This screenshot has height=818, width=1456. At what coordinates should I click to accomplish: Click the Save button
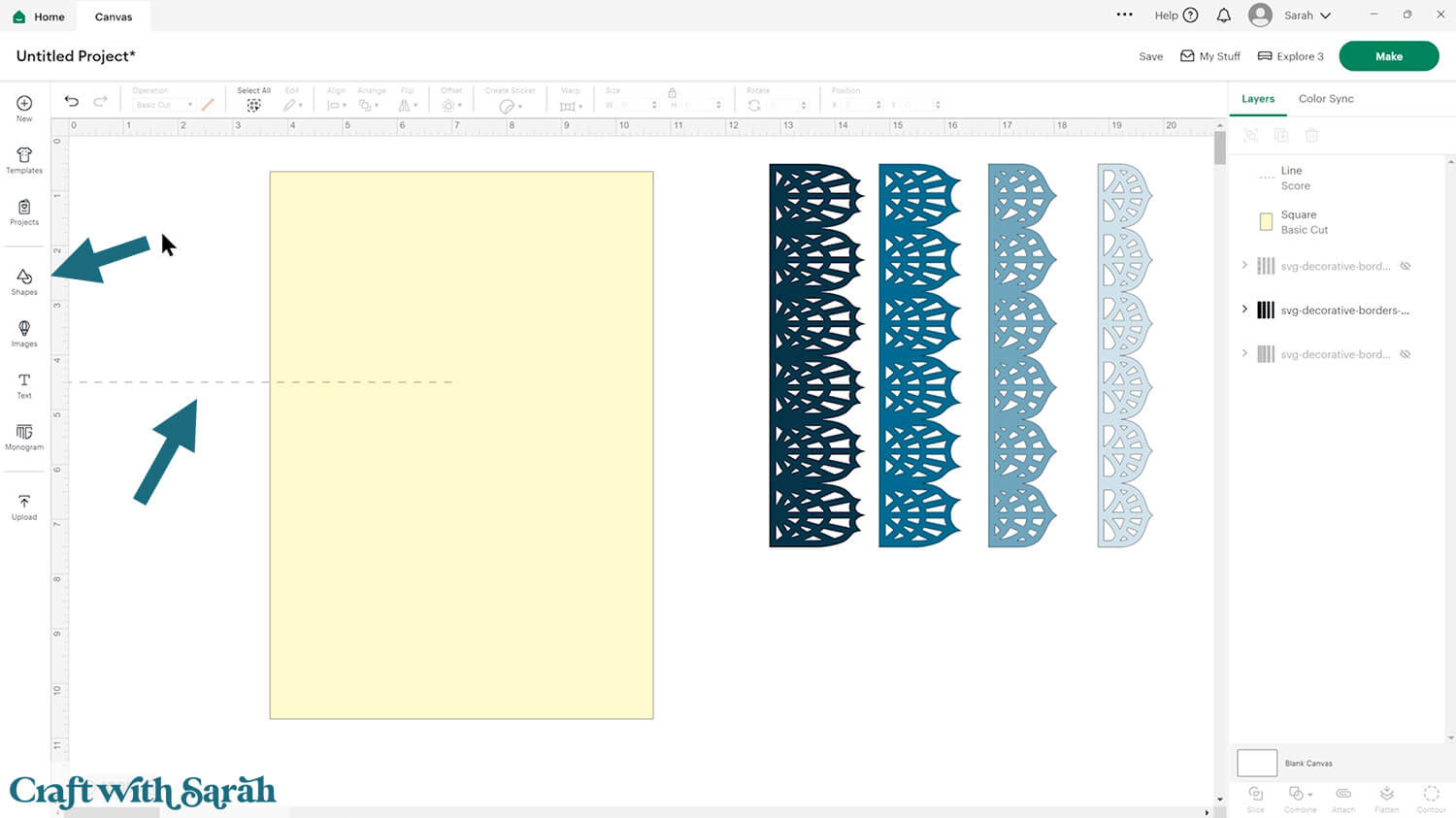[x=1151, y=56]
